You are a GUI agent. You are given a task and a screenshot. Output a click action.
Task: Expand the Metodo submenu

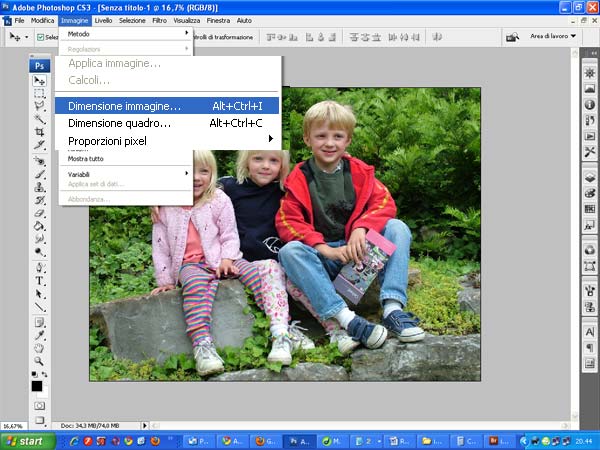126,34
